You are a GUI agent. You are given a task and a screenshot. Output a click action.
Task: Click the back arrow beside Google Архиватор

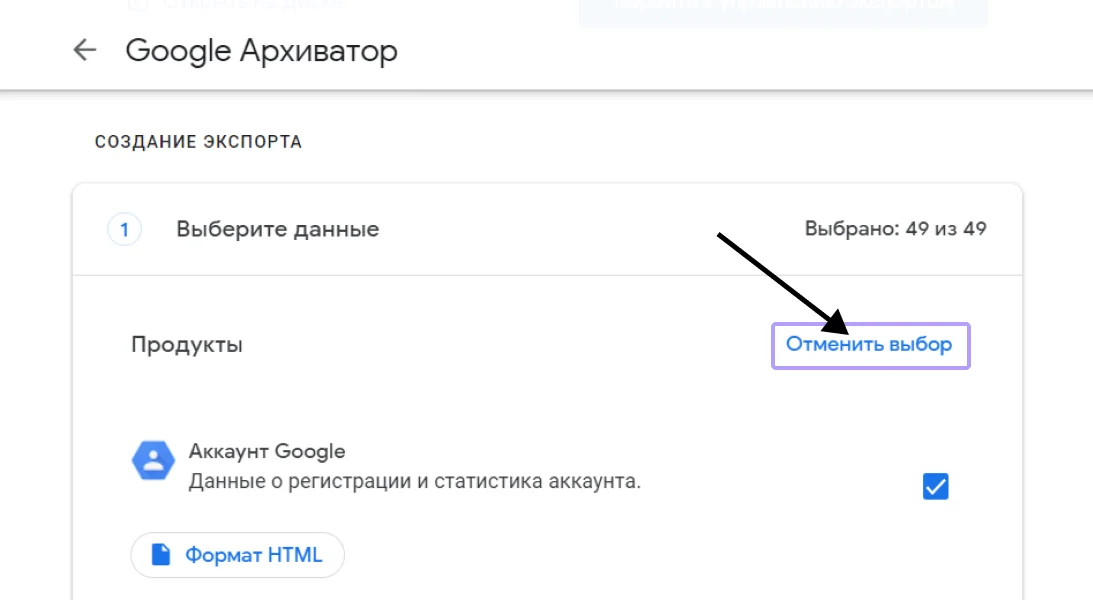pos(85,51)
